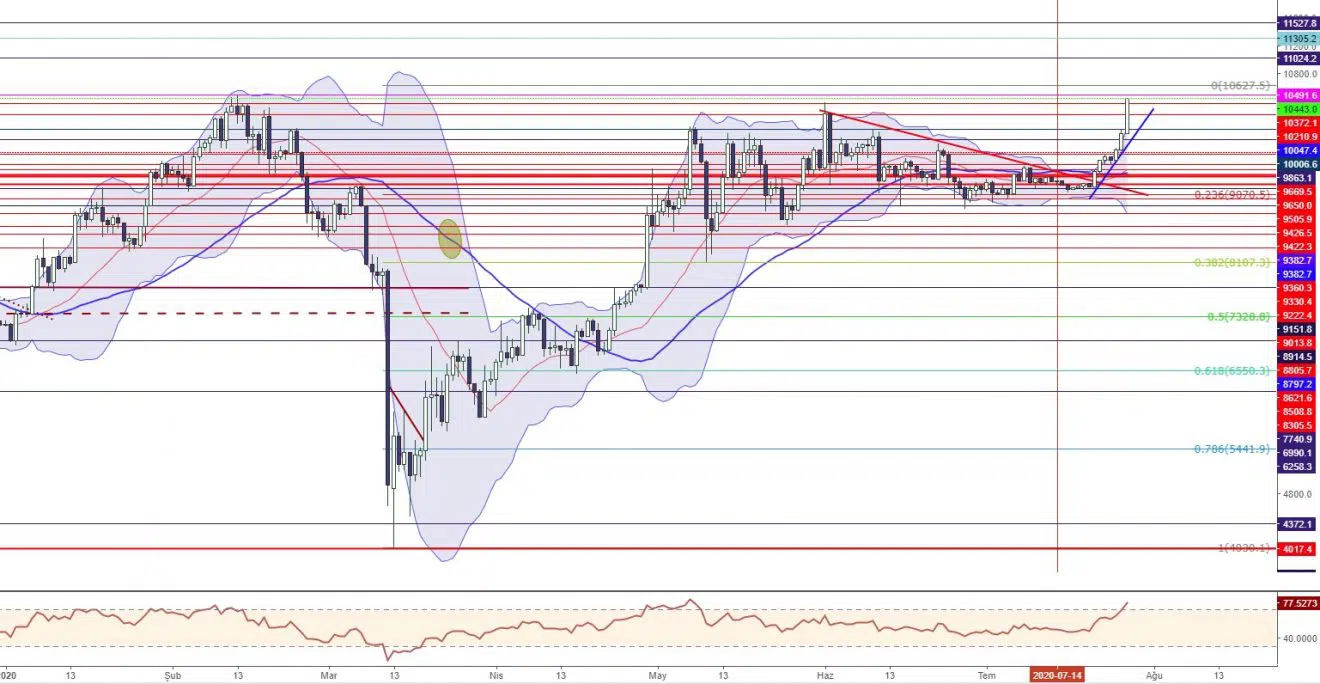This screenshot has height=684, width=1320.
Task: Click the magenta 10491.6 price label
Action: 1298,95
